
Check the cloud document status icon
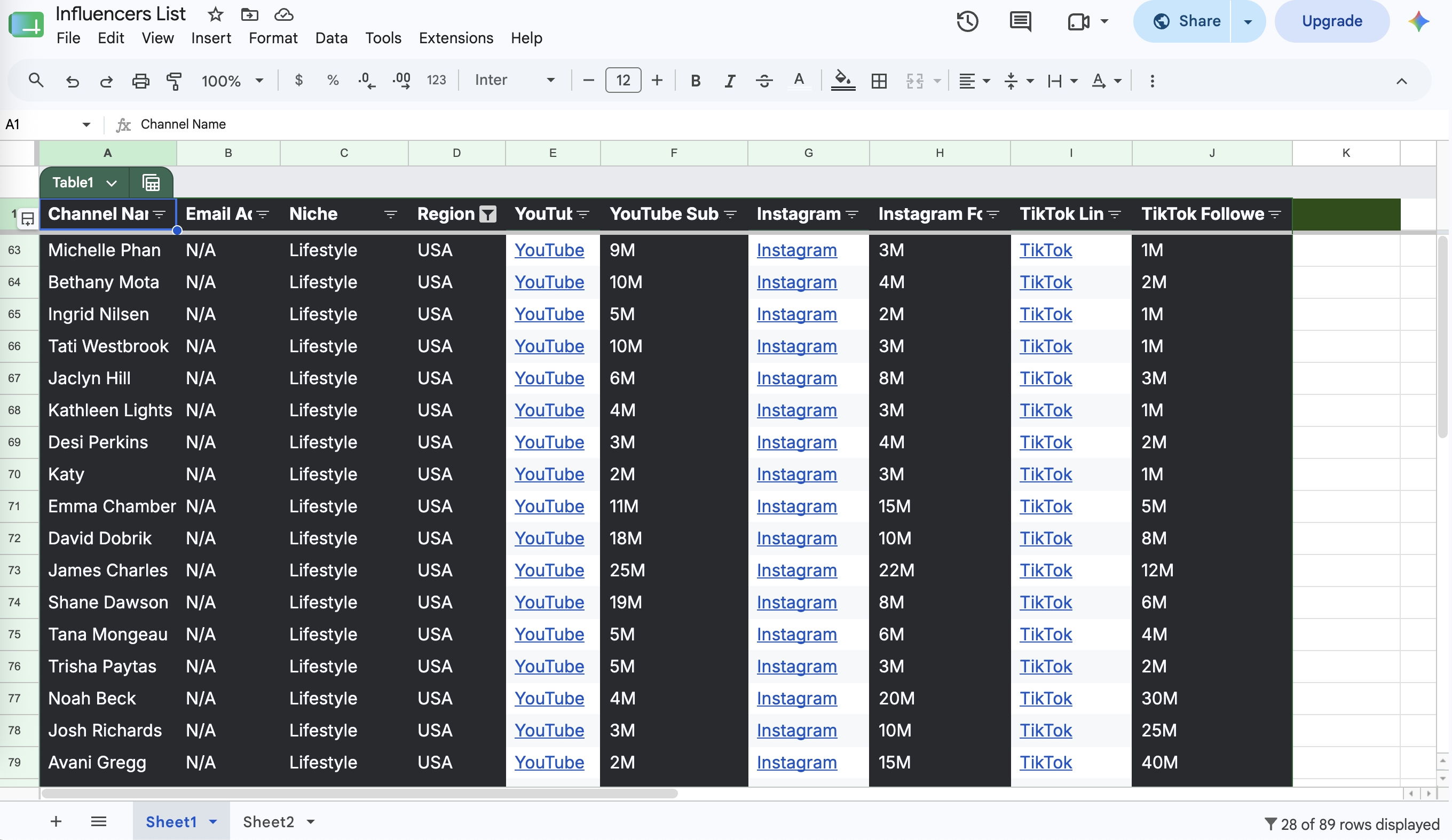point(284,14)
